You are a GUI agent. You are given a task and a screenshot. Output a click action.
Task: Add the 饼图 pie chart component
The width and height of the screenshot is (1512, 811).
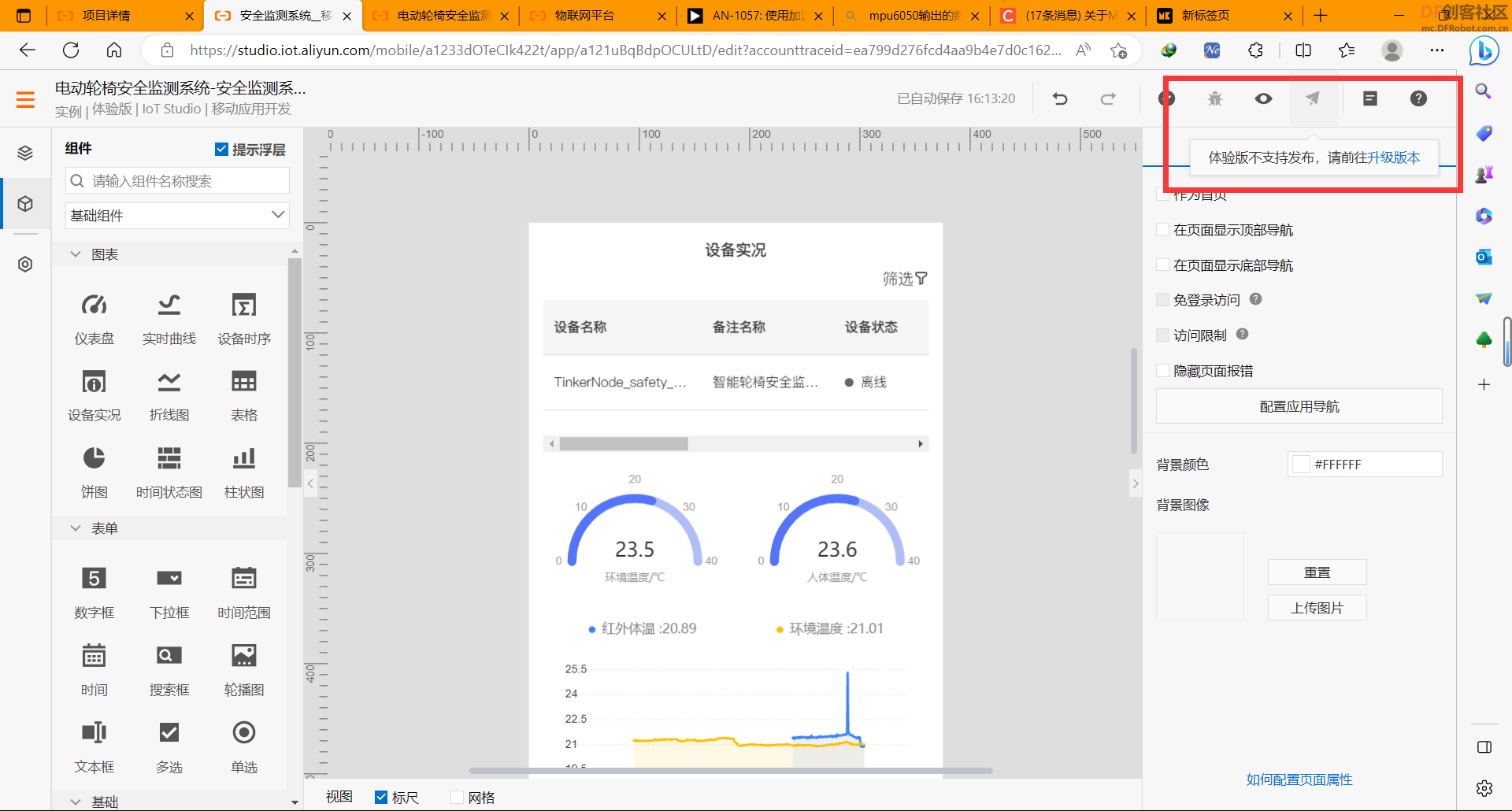coord(94,472)
